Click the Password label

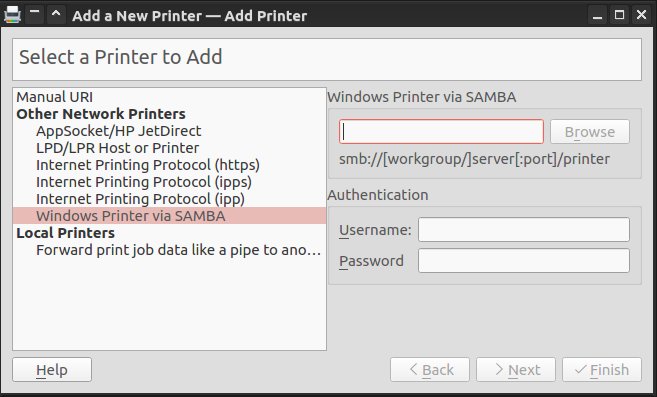coord(371,261)
